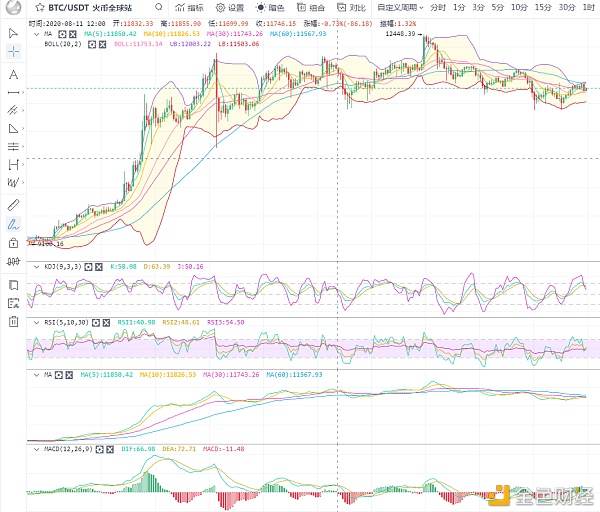Remove the KDJ(9,3,3) indicator
Image resolution: width=600 pixels, height=512 pixels.
[x=99, y=267]
